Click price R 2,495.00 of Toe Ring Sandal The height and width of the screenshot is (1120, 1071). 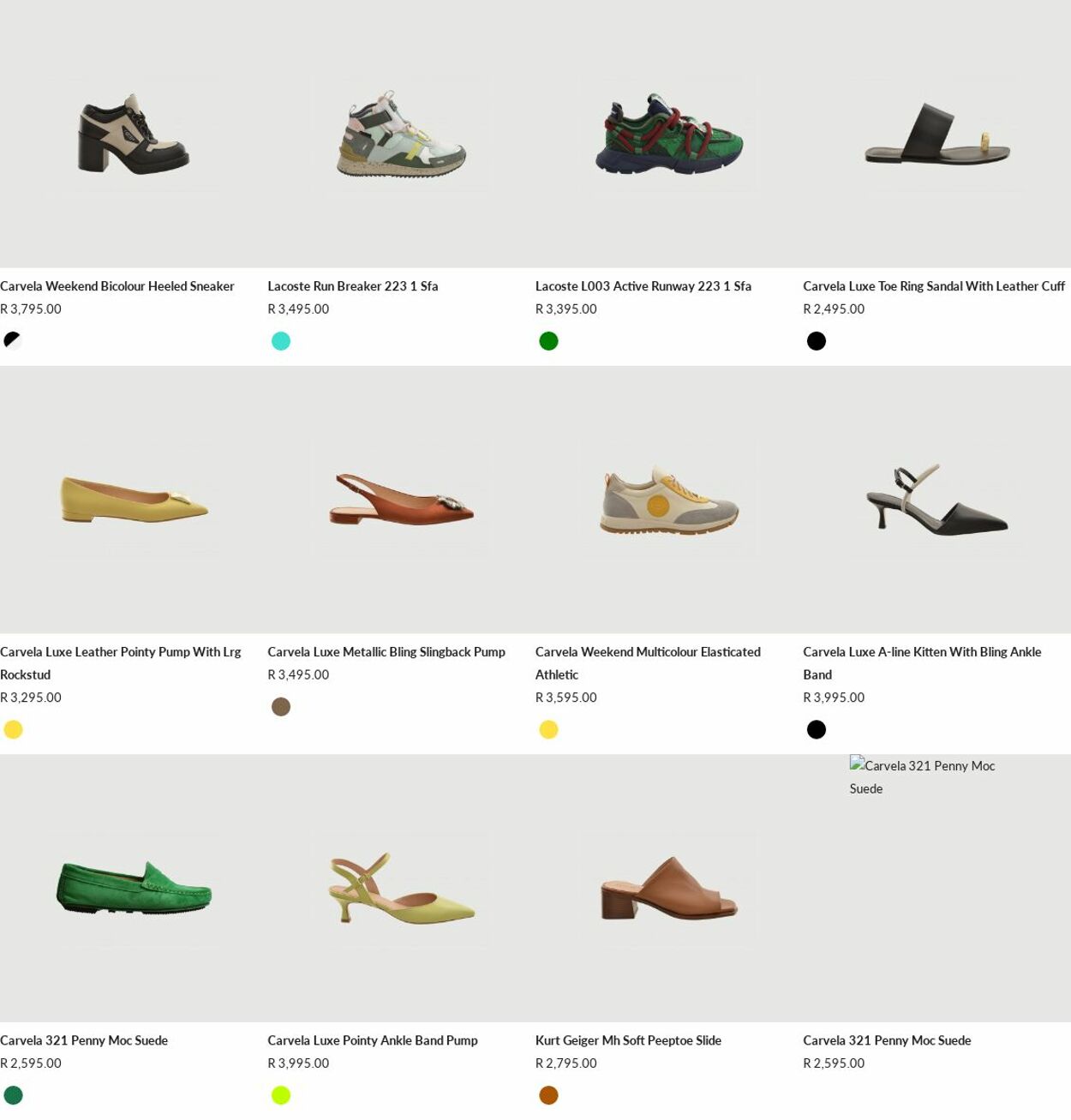[834, 309]
